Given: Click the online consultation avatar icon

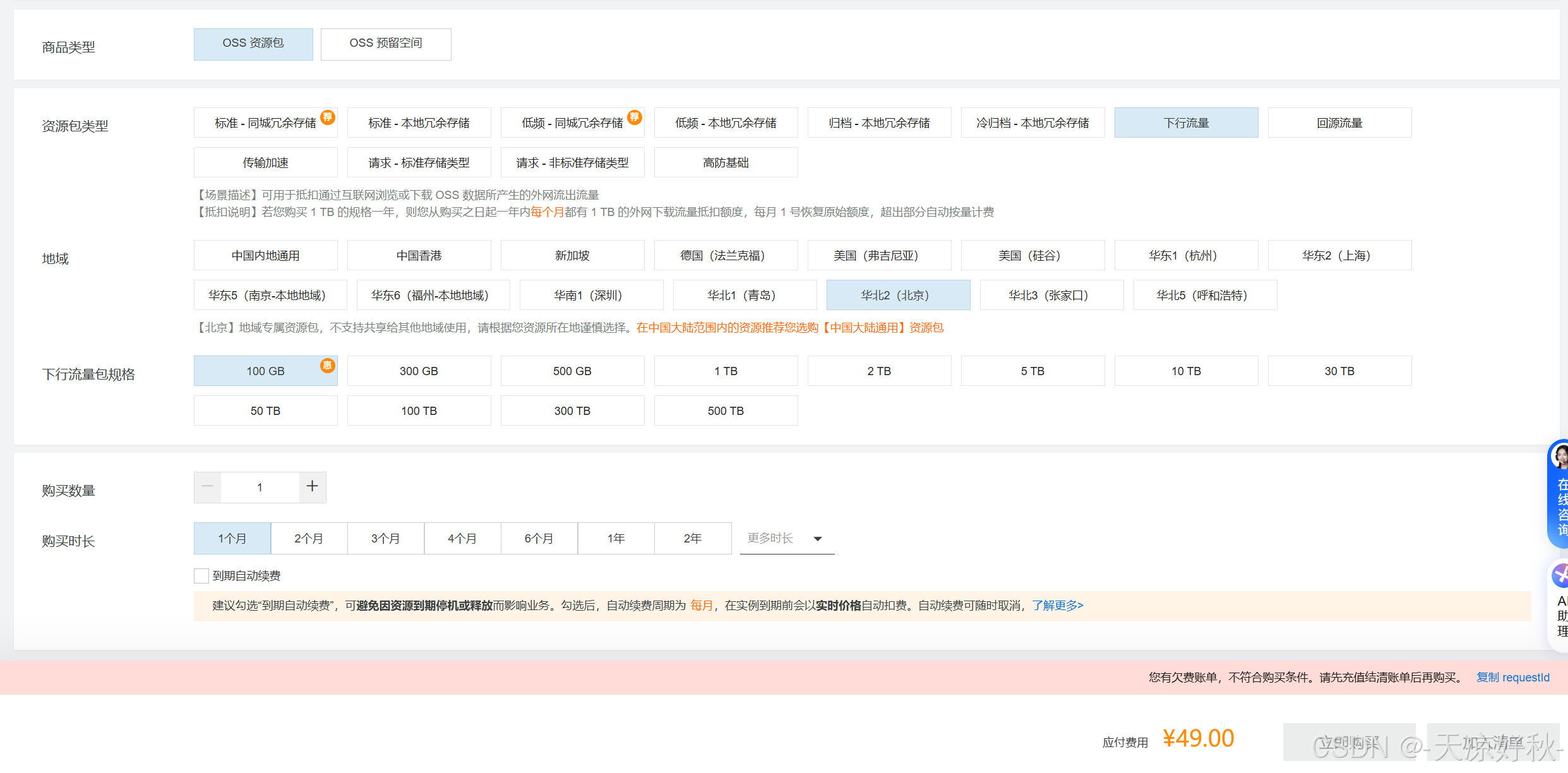Looking at the screenshot, I should 1559,456.
